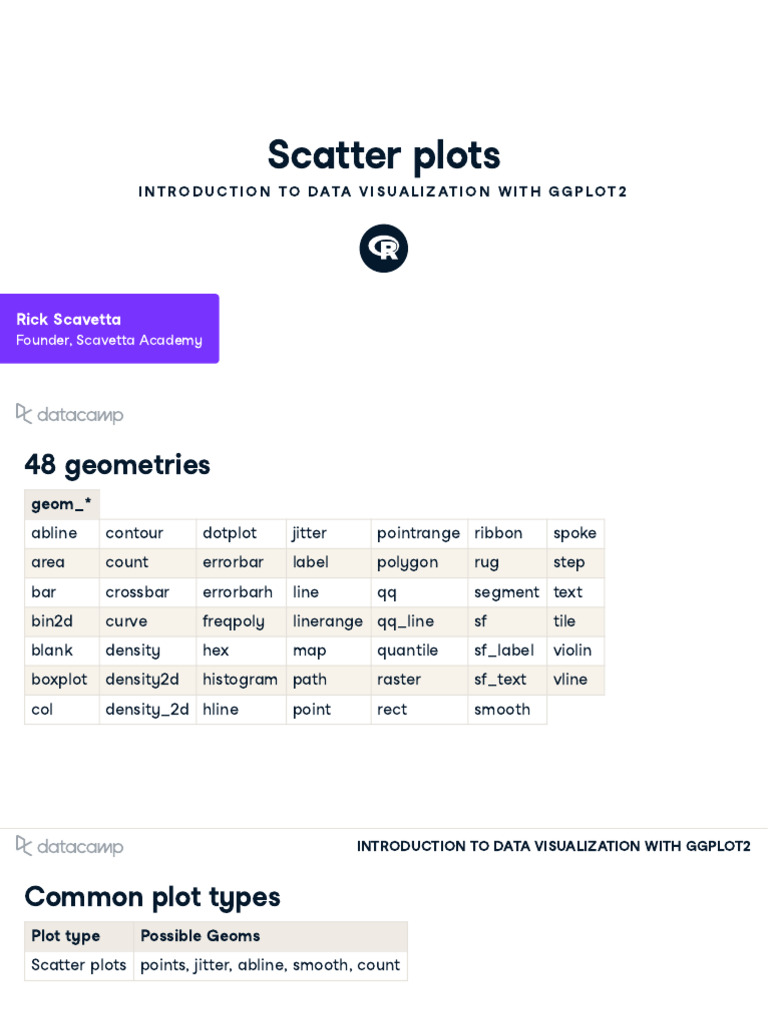Click the histogram geometry cell
The image size is (768, 1024).
coord(240,679)
